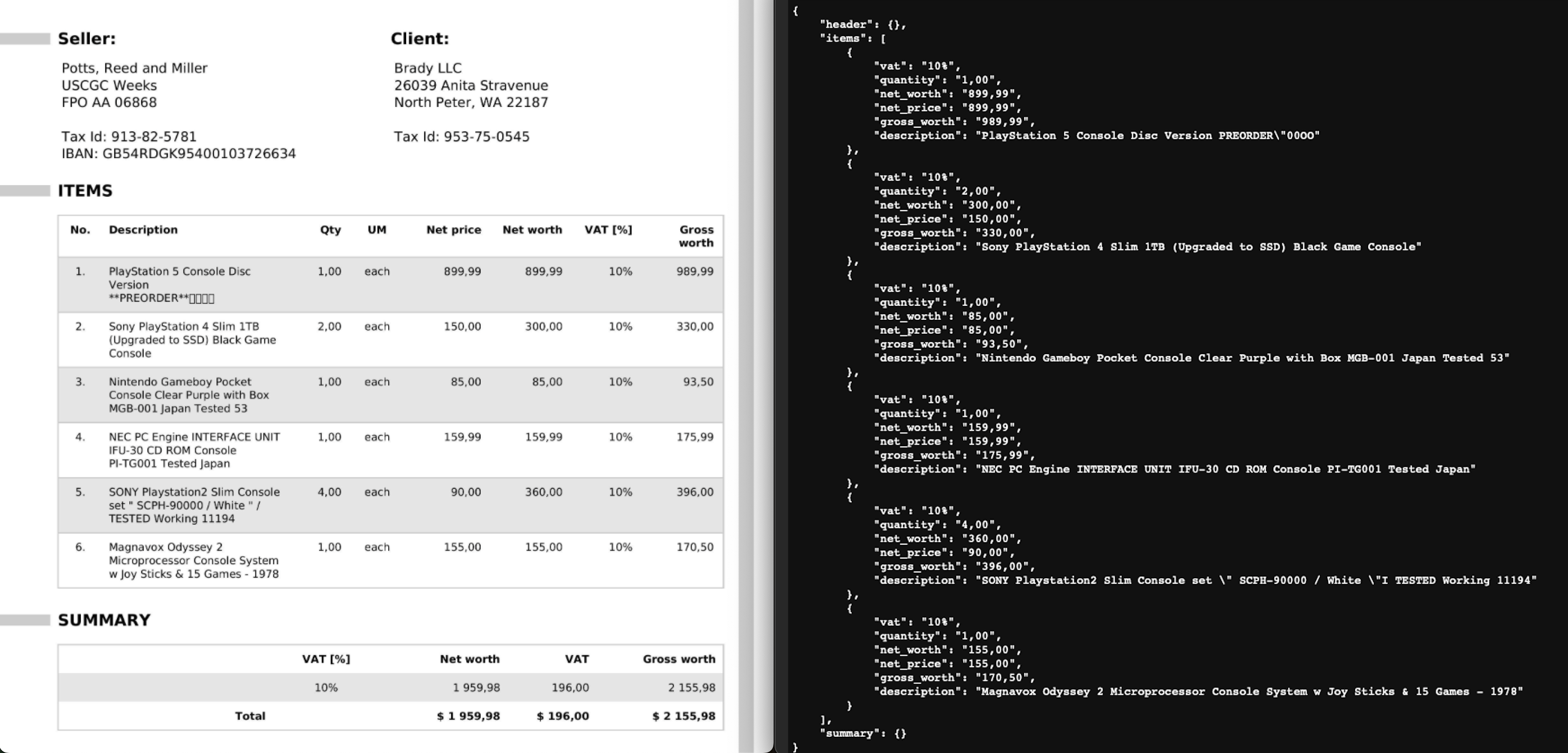Select the IBAN number GB54RDGK95400103726634
The image size is (1568, 753).
[178, 154]
